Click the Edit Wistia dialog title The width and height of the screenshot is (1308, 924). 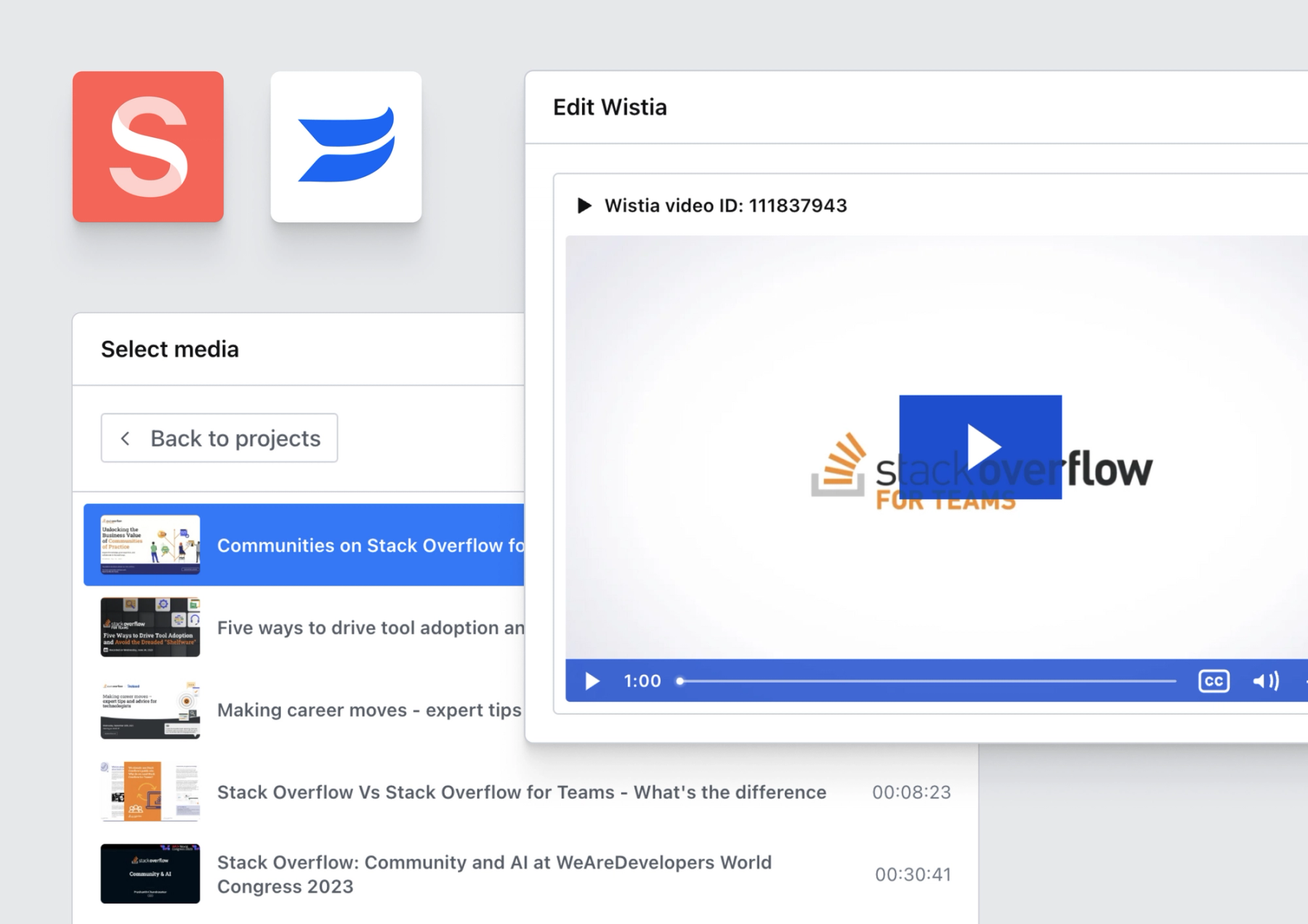610,107
